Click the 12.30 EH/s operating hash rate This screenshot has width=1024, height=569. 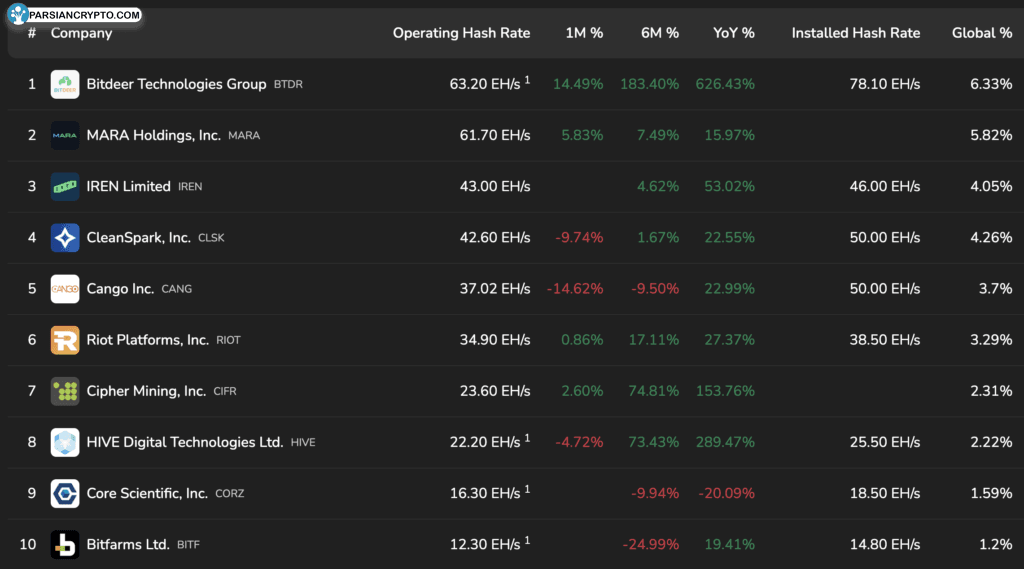tap(485, 544)
